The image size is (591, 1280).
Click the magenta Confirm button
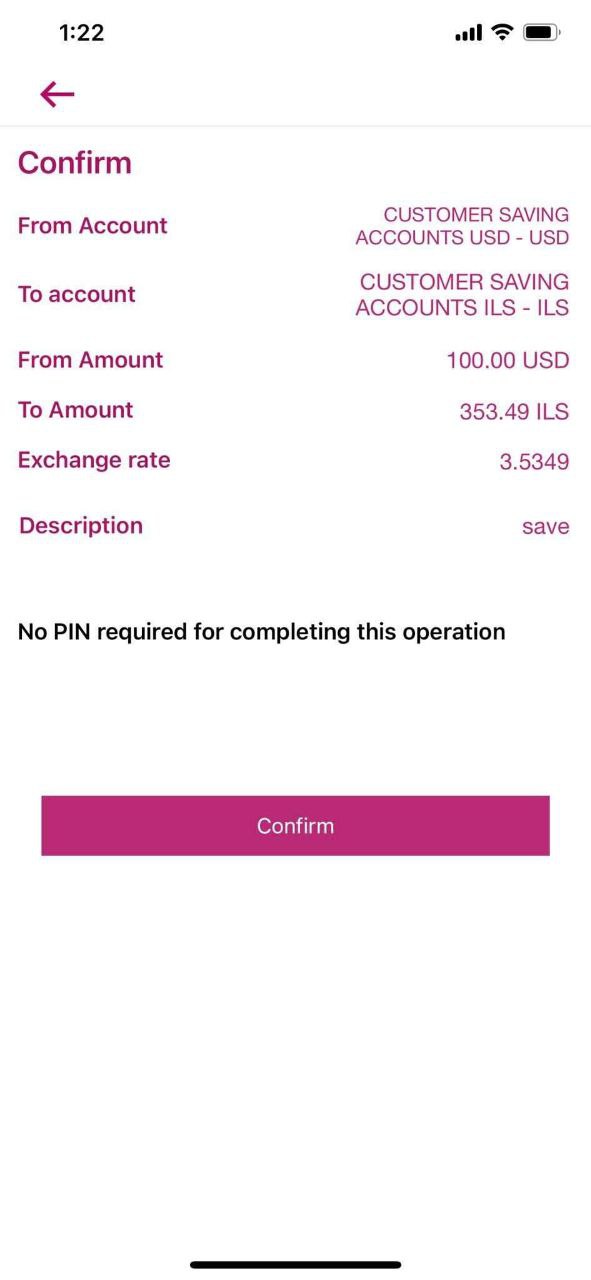tap(295, 826)
